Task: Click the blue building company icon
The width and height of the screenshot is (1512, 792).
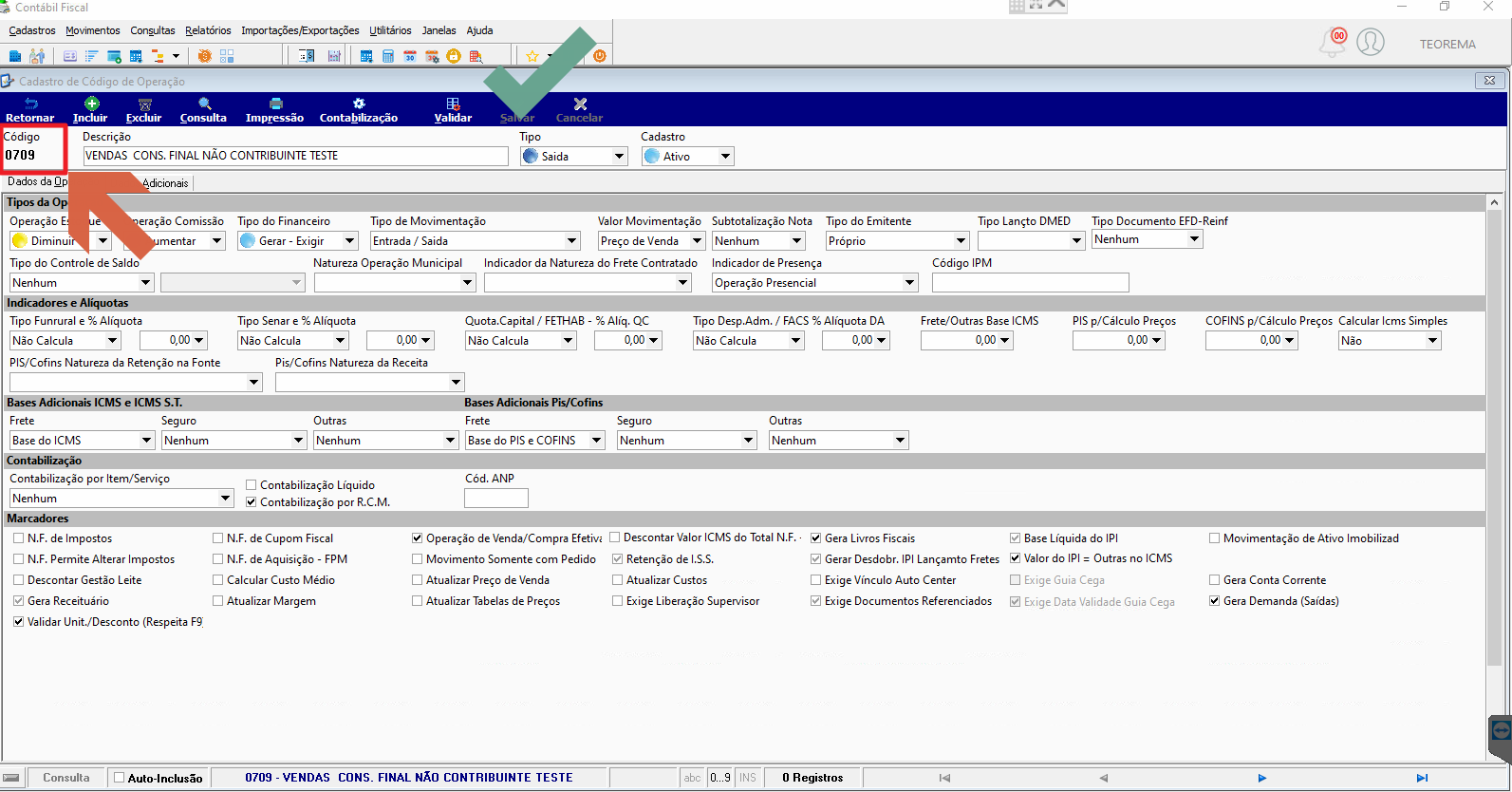Action: tap(14, 56)
